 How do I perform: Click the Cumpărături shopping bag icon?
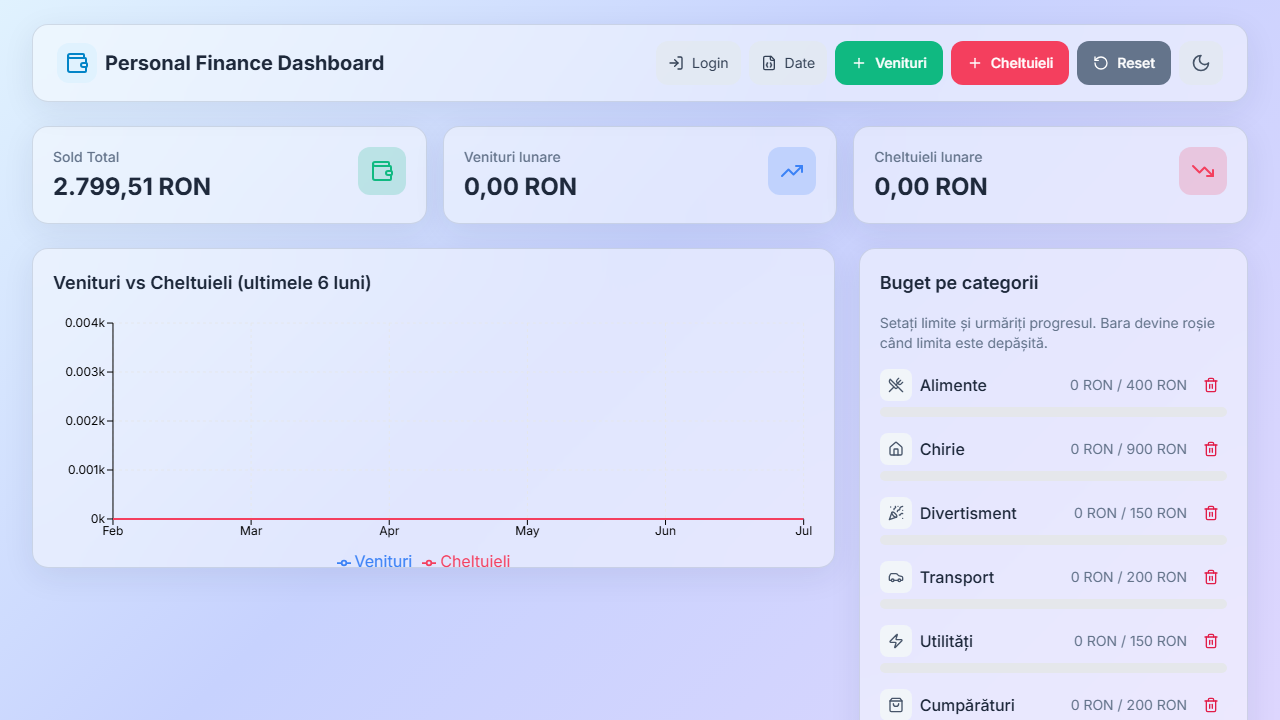click(x=896, y=705)
